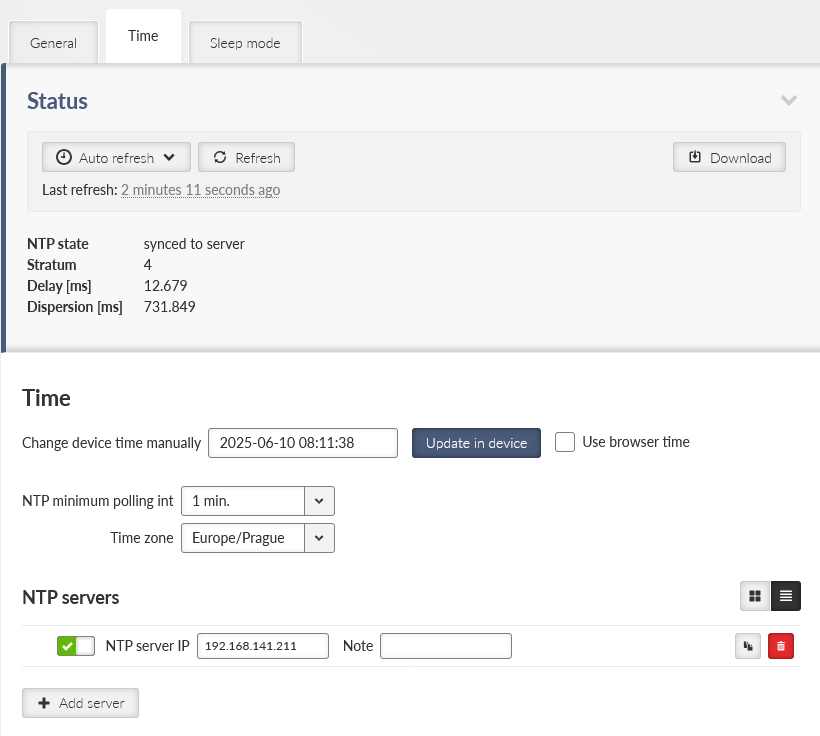Switch to Sleep mode tab
The height and width of the screenshot is (736, 820).
pos(245,43)
